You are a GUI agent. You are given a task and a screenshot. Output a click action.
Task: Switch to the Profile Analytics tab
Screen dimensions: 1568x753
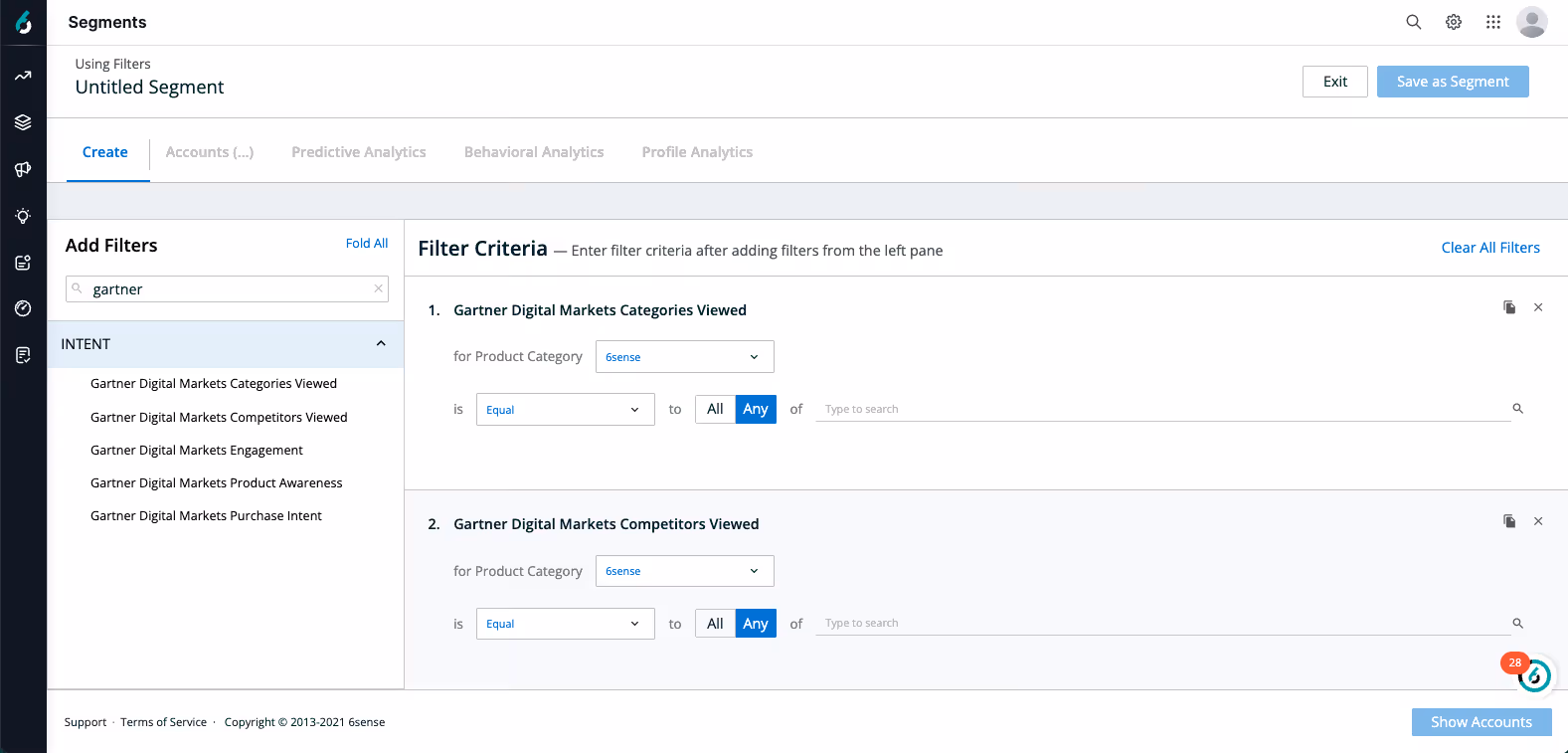pos(697,152)
